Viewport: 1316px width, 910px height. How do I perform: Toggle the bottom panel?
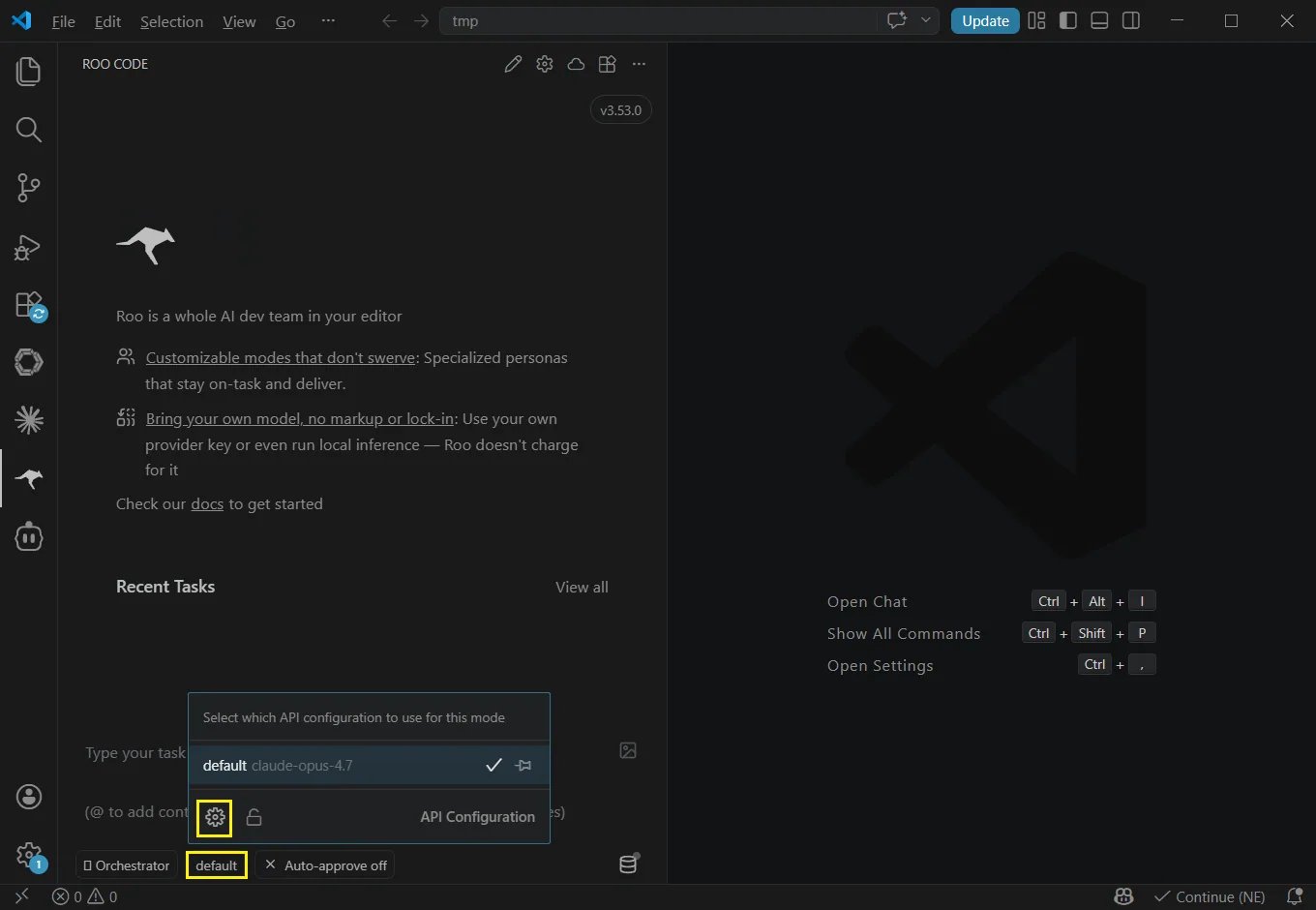point(1099,21)
